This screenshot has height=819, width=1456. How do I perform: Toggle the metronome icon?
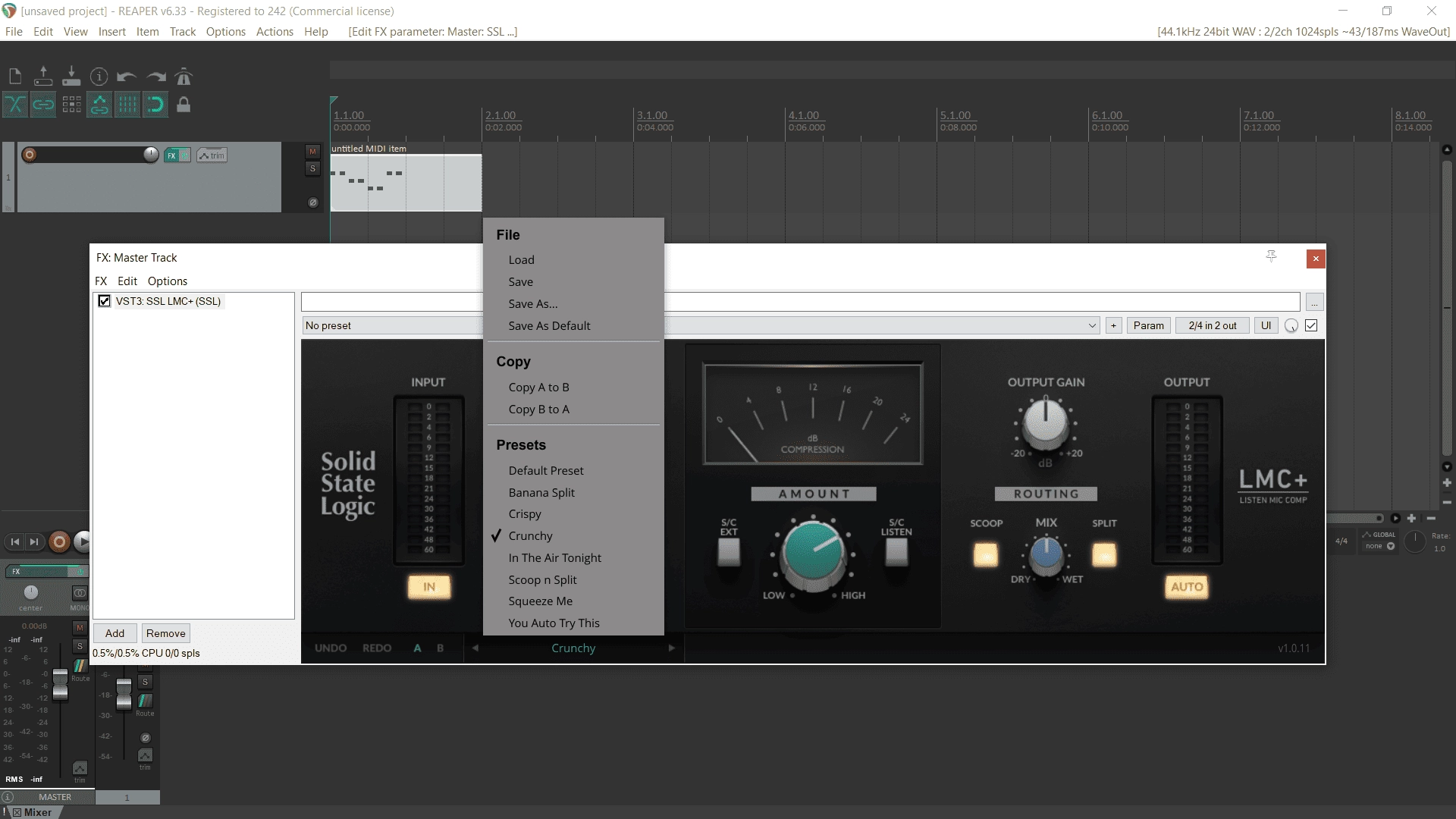pyautogui.click(x=184, y=77)
